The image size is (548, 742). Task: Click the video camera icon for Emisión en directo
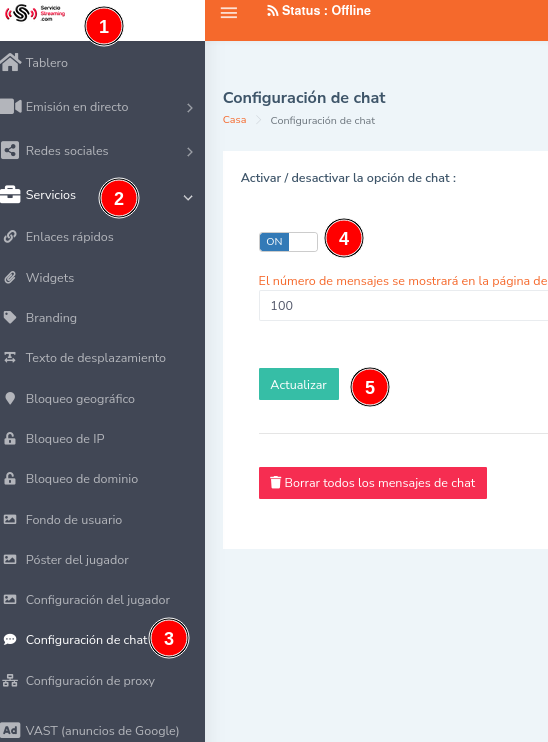(10, 106)
